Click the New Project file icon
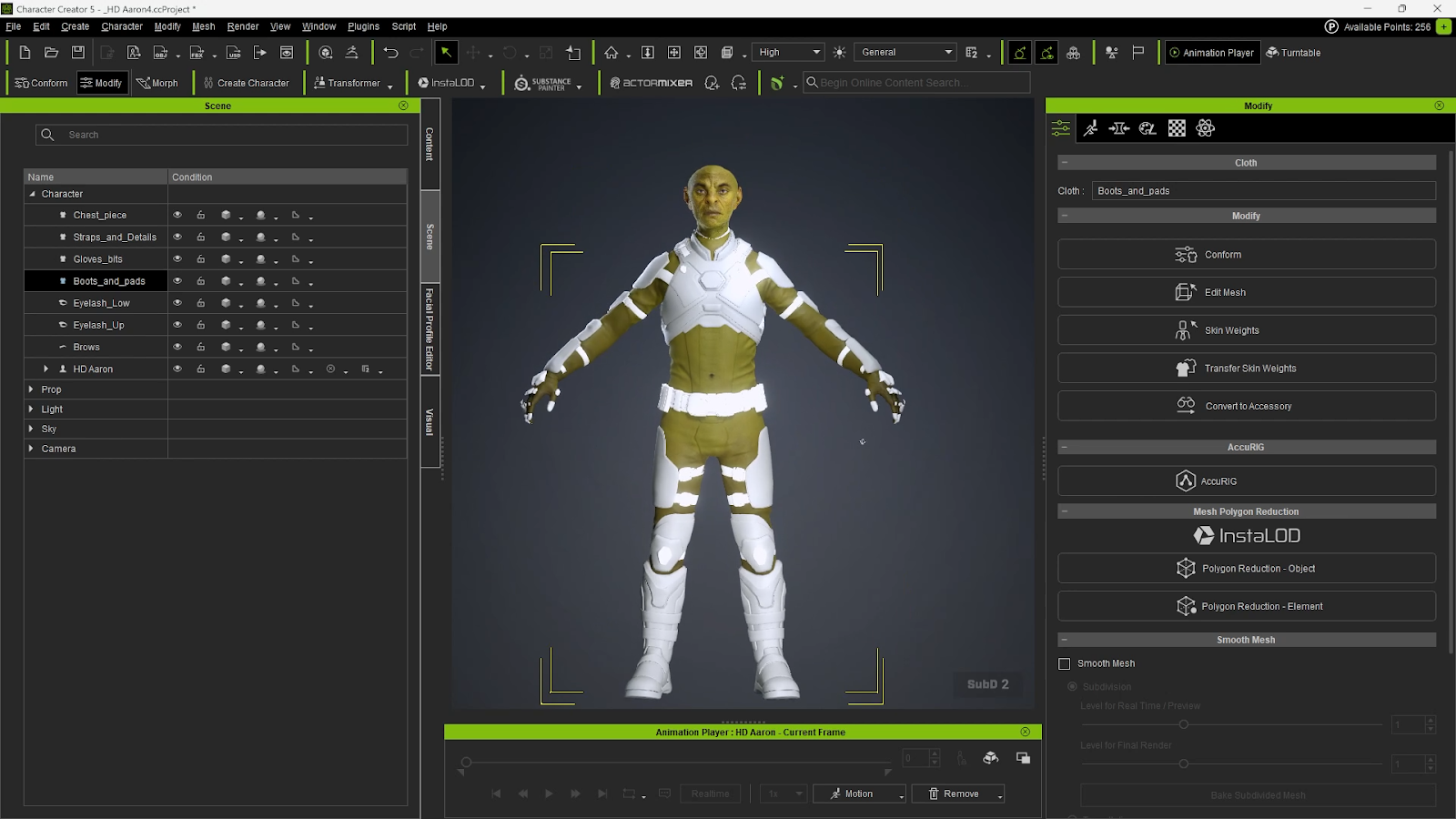 point(25,53)
